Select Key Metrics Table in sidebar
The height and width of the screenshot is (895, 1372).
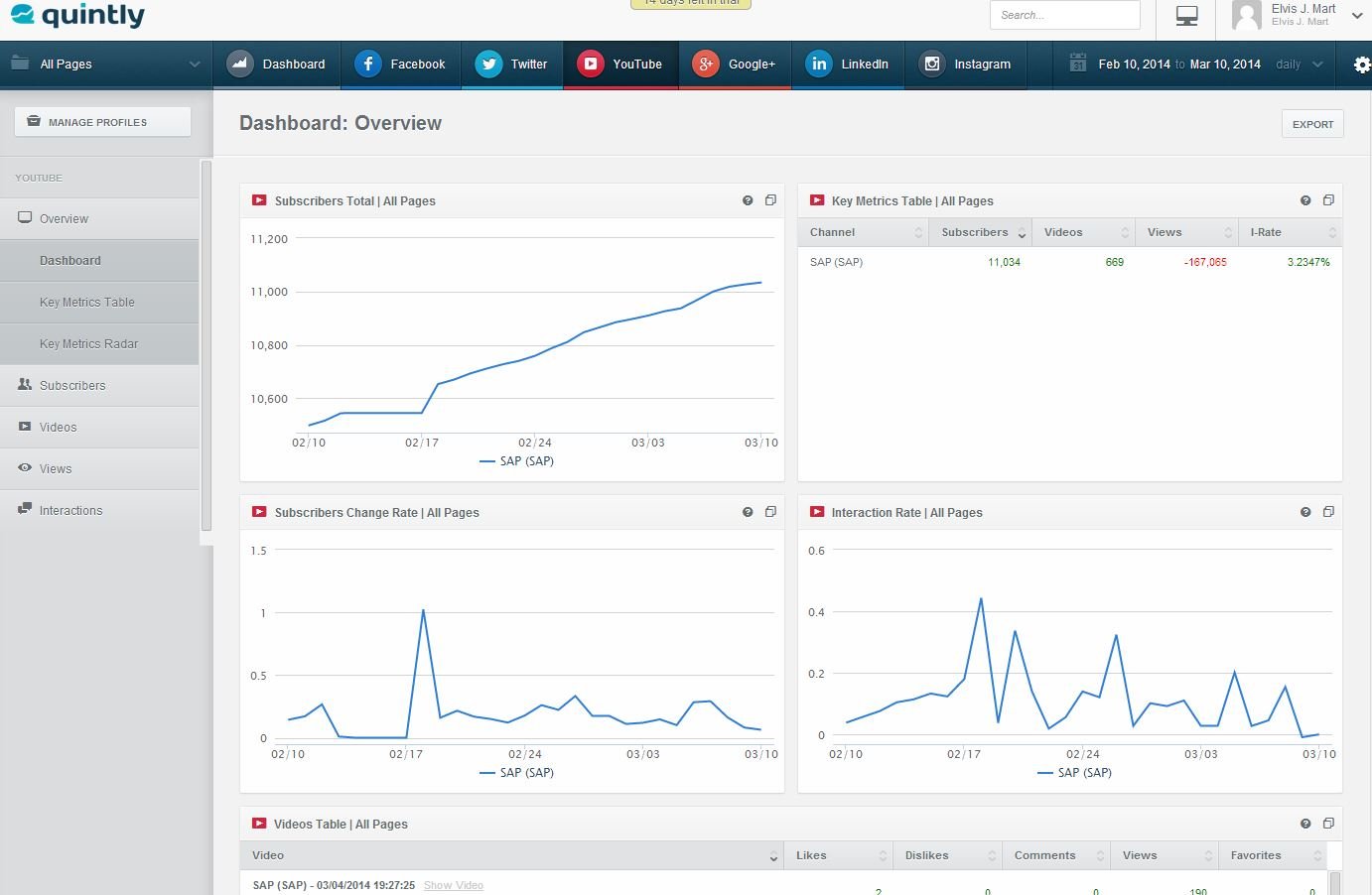pyautogui.click(x=99, y=302)
